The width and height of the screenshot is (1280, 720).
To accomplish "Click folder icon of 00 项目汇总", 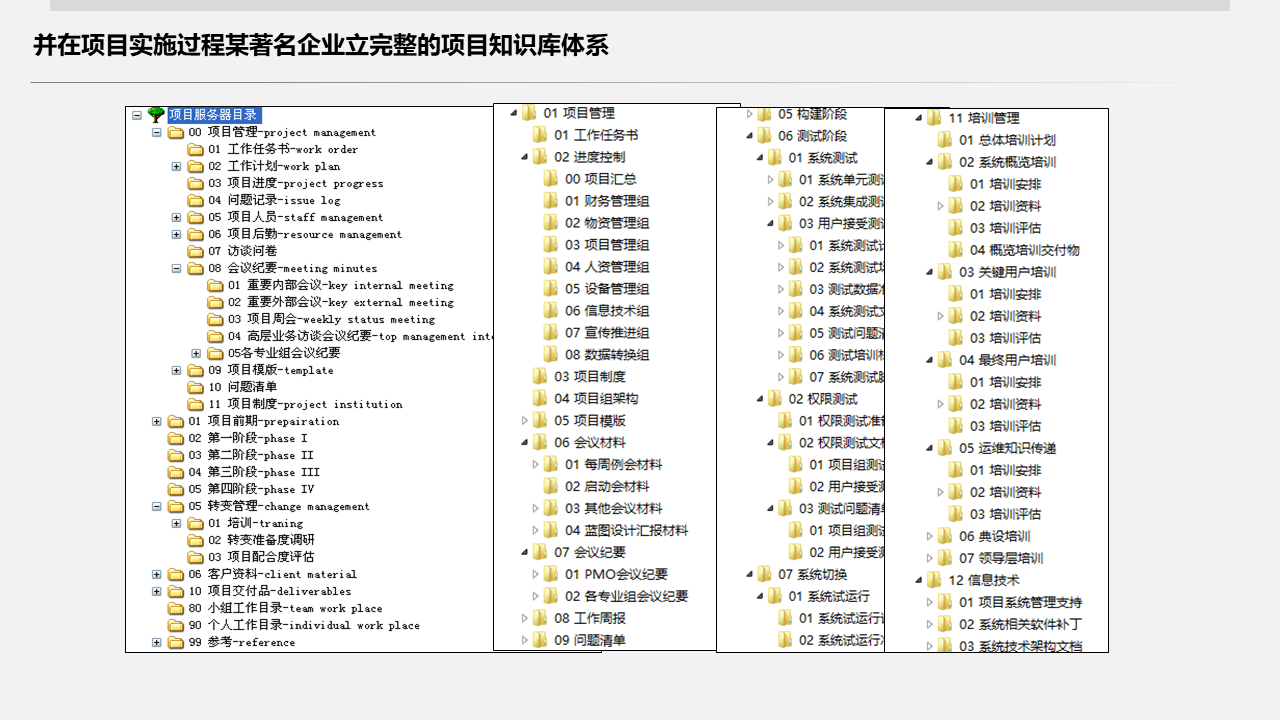I will click(551, 179).
